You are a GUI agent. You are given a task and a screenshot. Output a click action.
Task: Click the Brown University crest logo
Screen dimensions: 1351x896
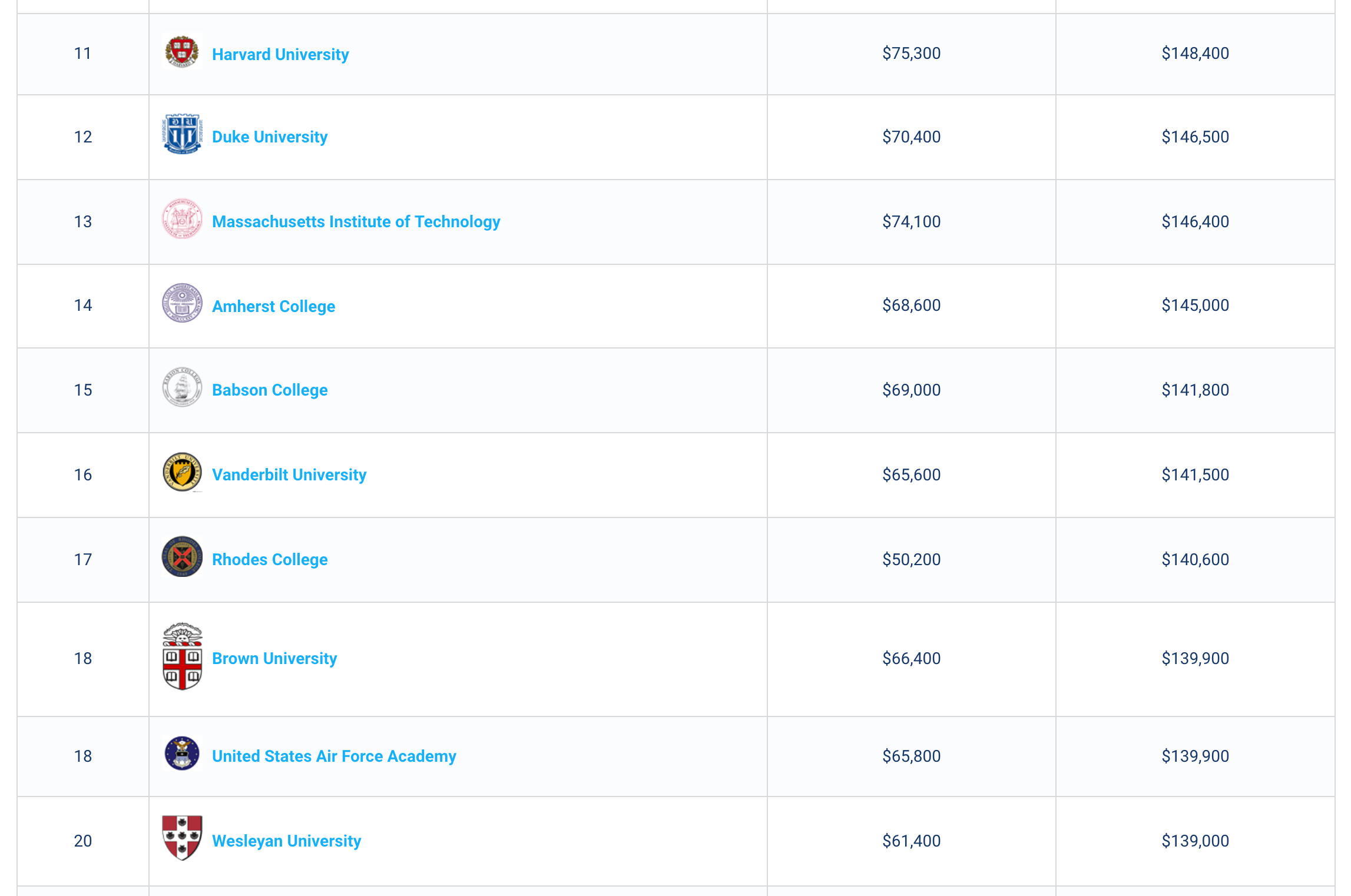pyautogui.click(x=182, y=656)
